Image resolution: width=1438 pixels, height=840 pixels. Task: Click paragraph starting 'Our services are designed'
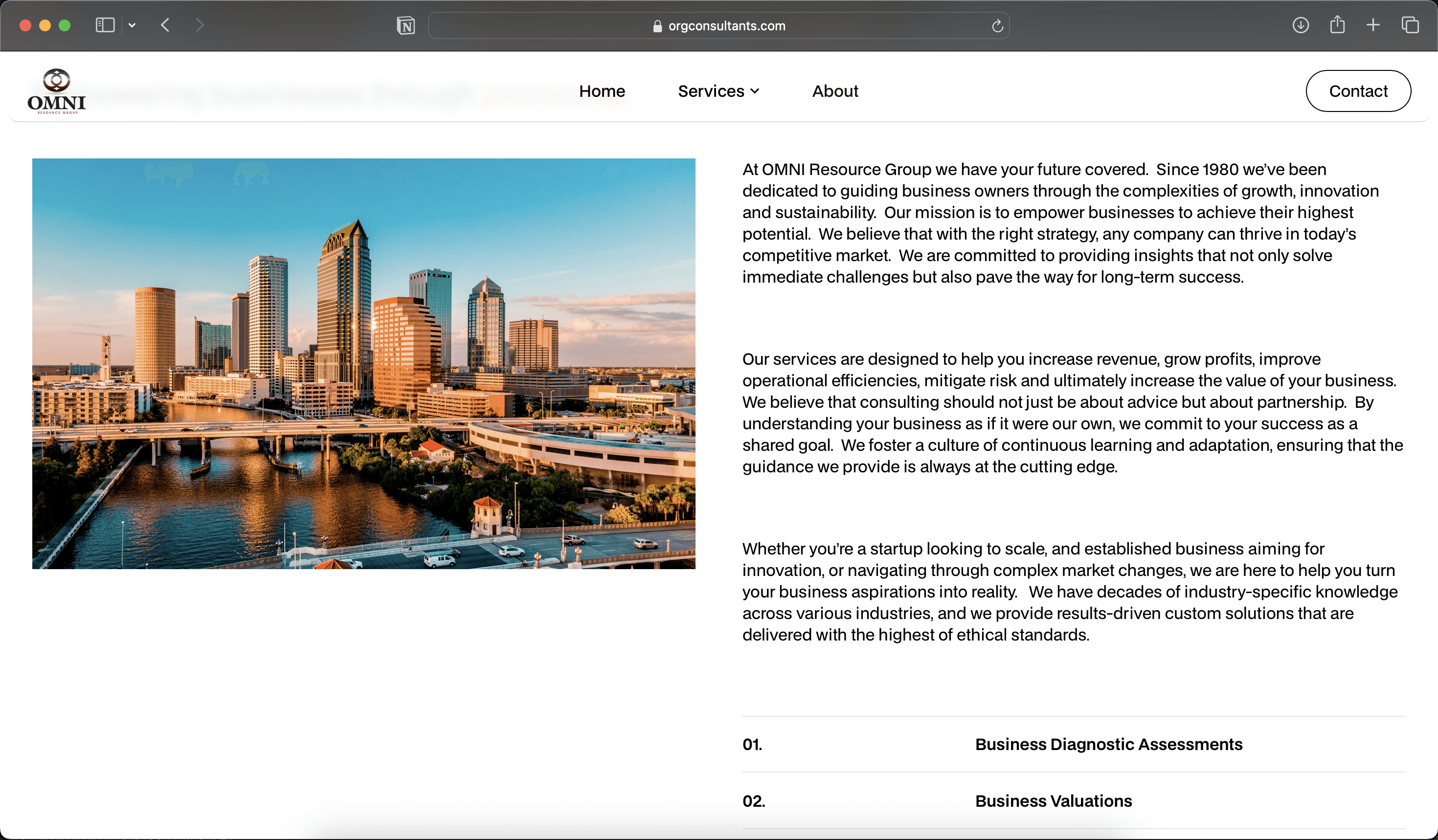pos(1072,413)
